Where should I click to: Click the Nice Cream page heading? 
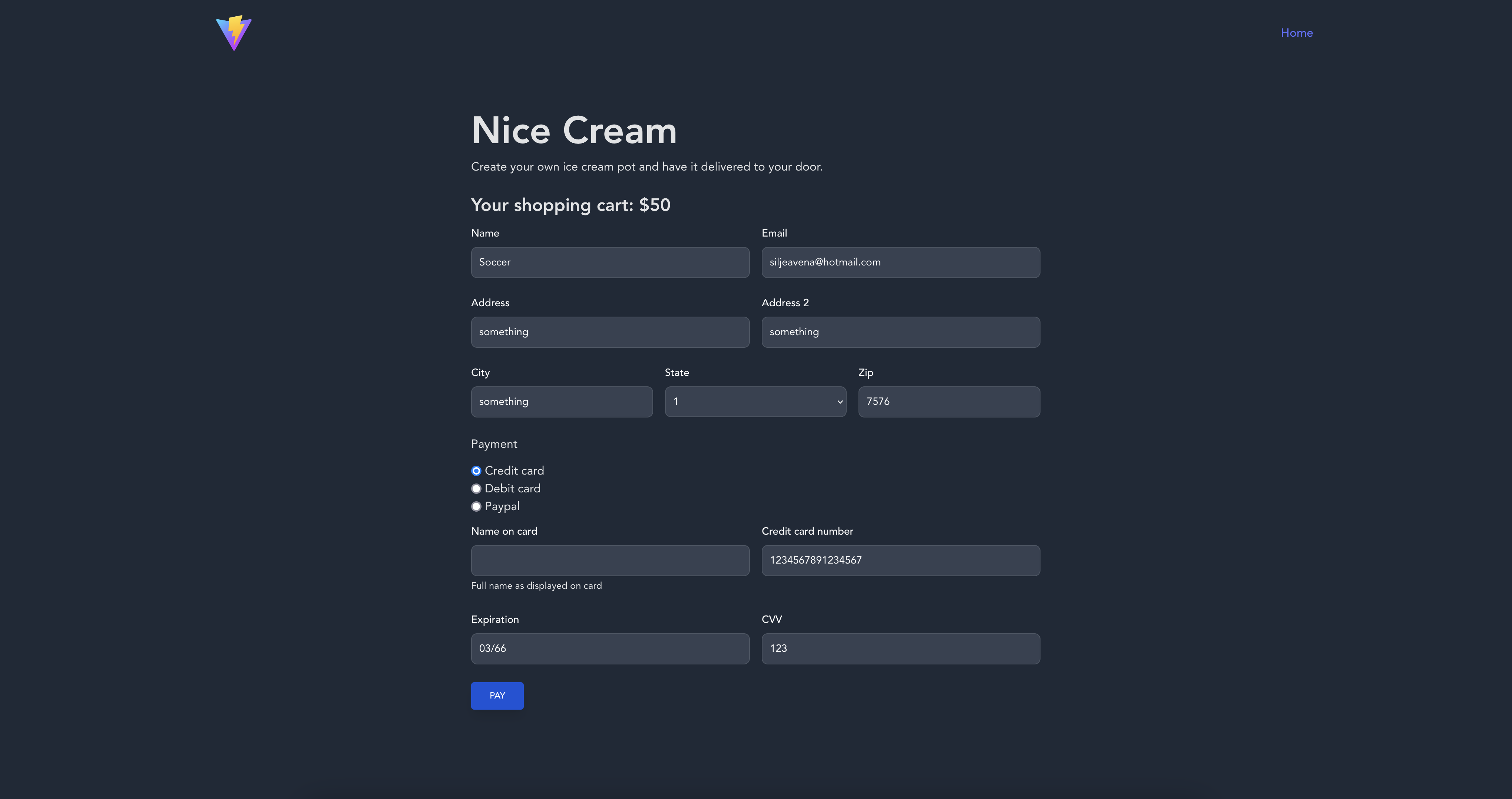(x=573, y=130)
